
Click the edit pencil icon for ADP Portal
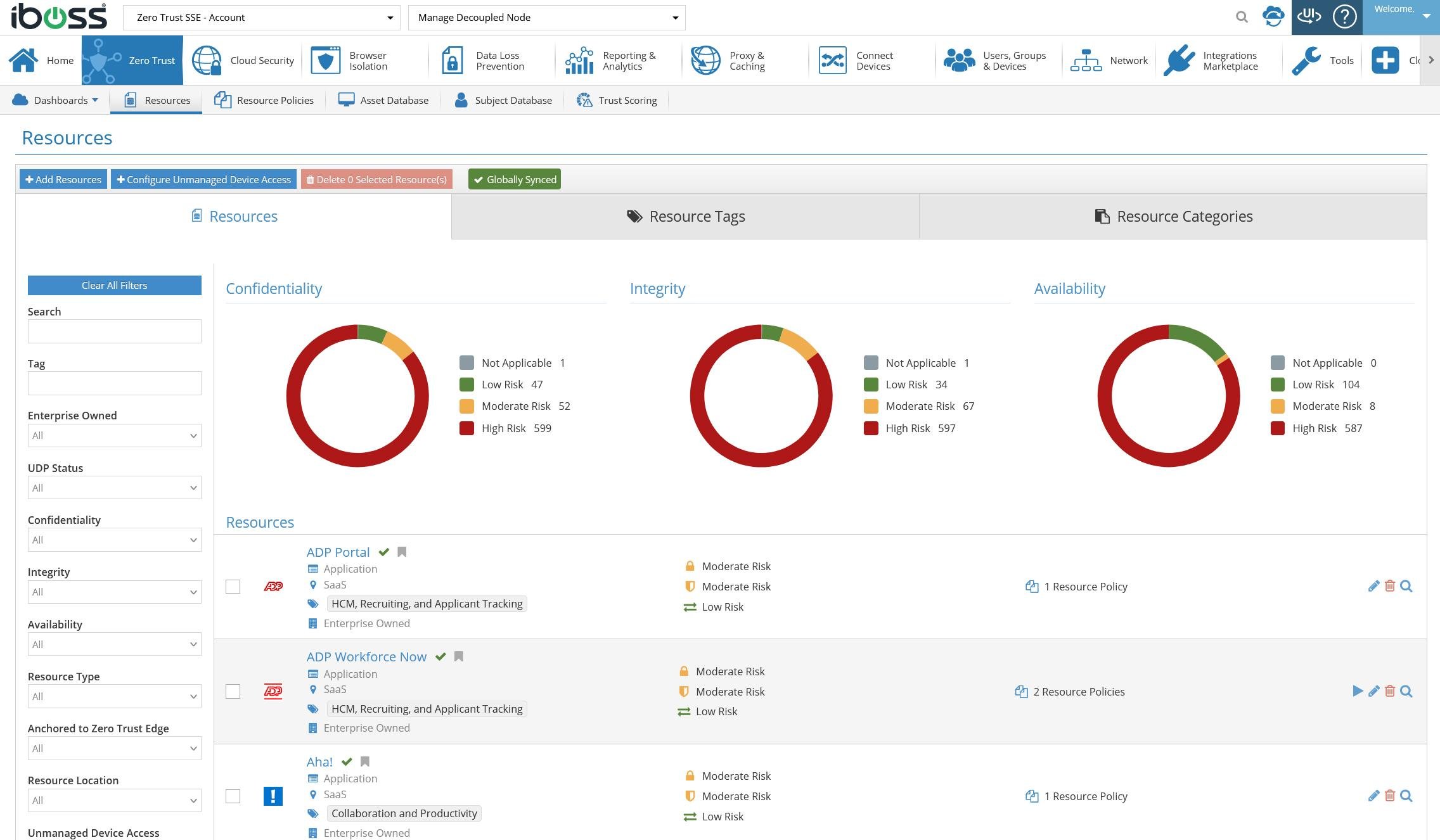(1373, 586)
